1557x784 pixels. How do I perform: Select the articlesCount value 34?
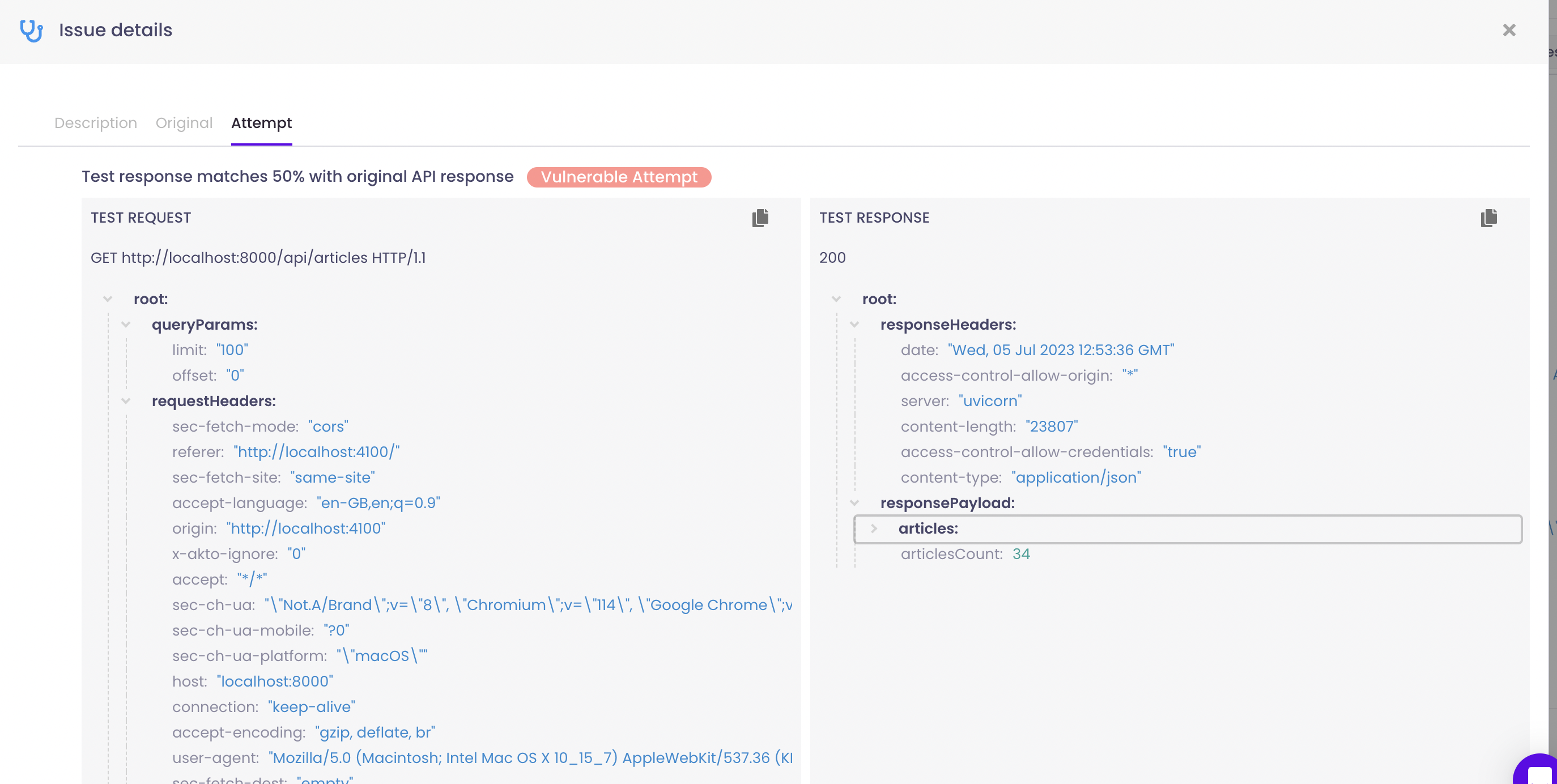point(1020,553)
